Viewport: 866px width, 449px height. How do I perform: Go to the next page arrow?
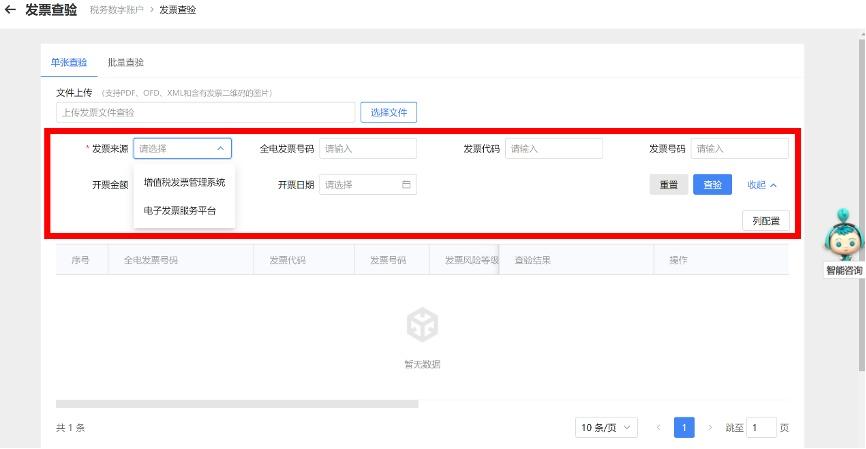pyautogui.click(x=710, y=428)
